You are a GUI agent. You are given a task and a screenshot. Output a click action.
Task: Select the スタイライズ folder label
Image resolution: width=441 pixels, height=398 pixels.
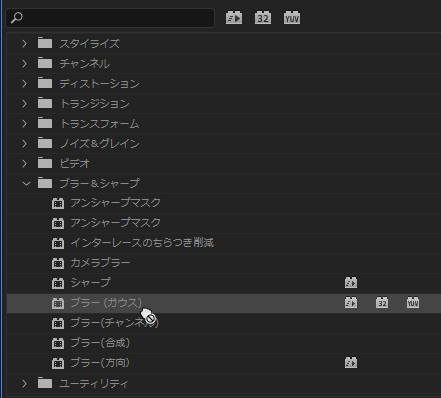89,43
